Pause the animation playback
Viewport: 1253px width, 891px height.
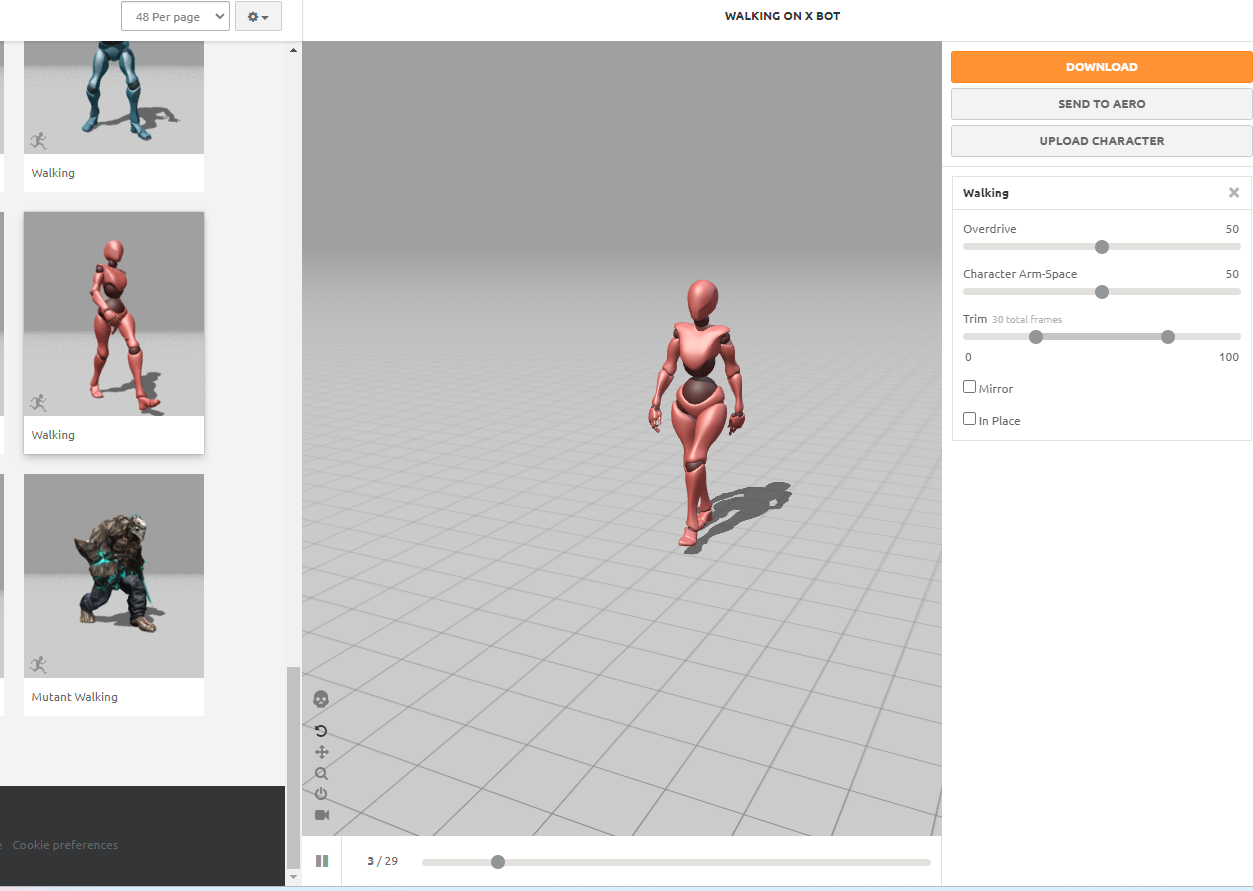[322, 861]
